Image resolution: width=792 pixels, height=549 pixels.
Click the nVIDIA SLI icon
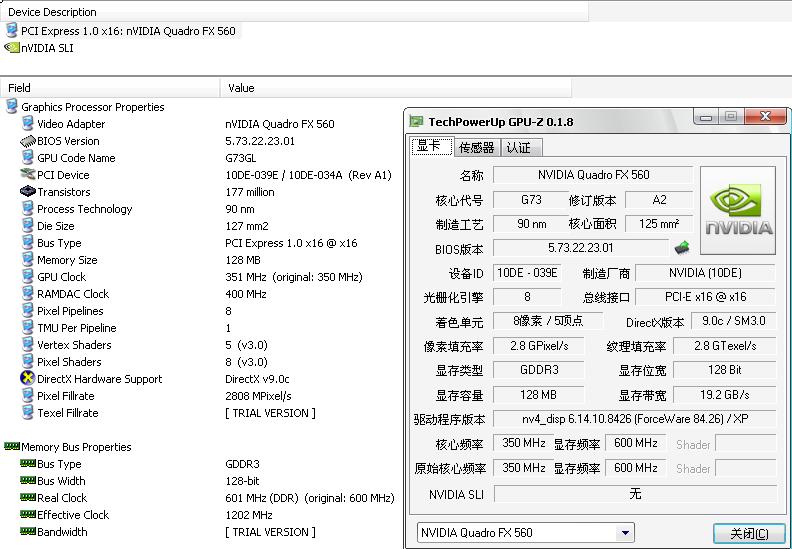pyautogui.click(x=11, y=47)
